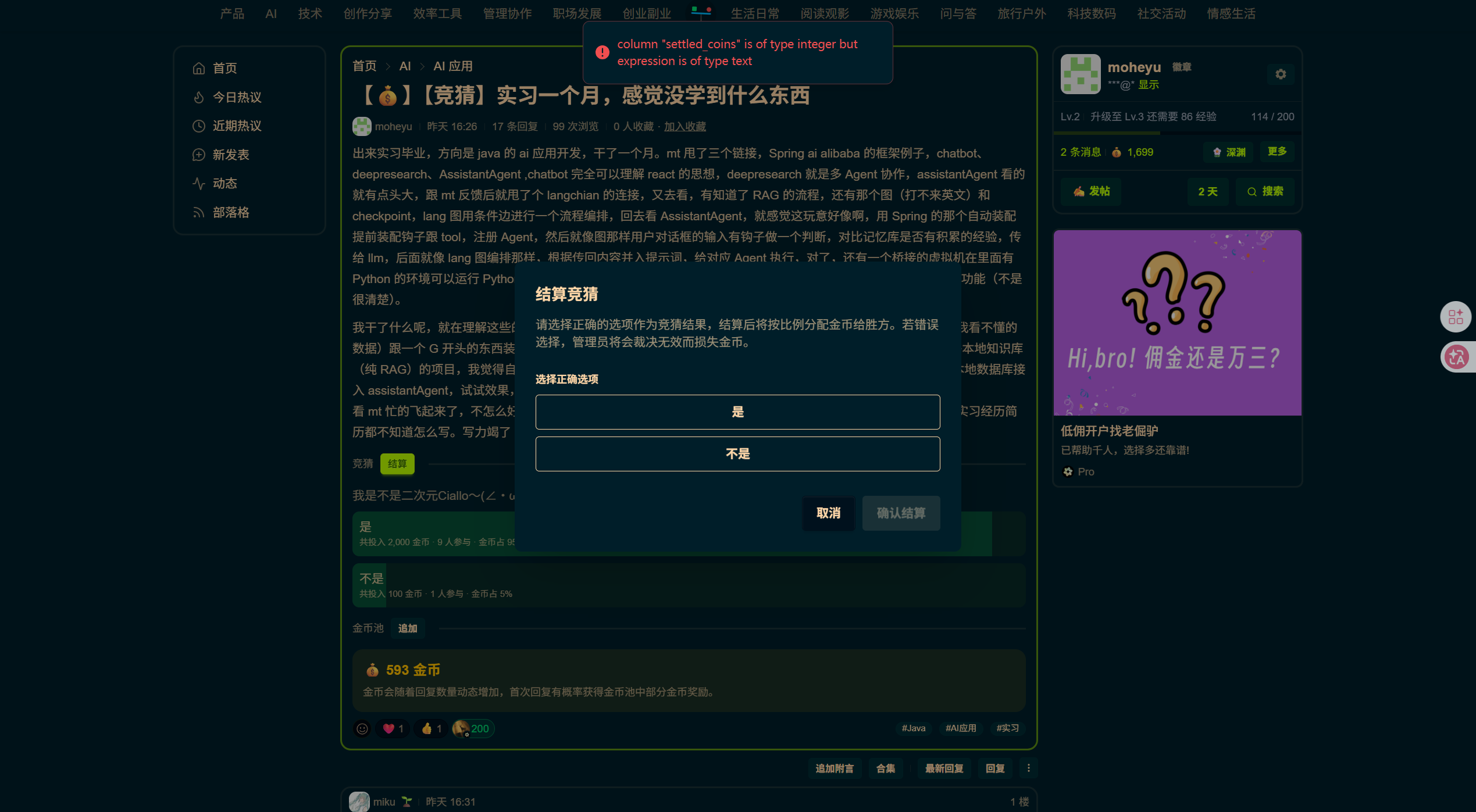1476x812 pixels.
Task: Click the #实习 tag
Action: click(x=1007, y=728)
